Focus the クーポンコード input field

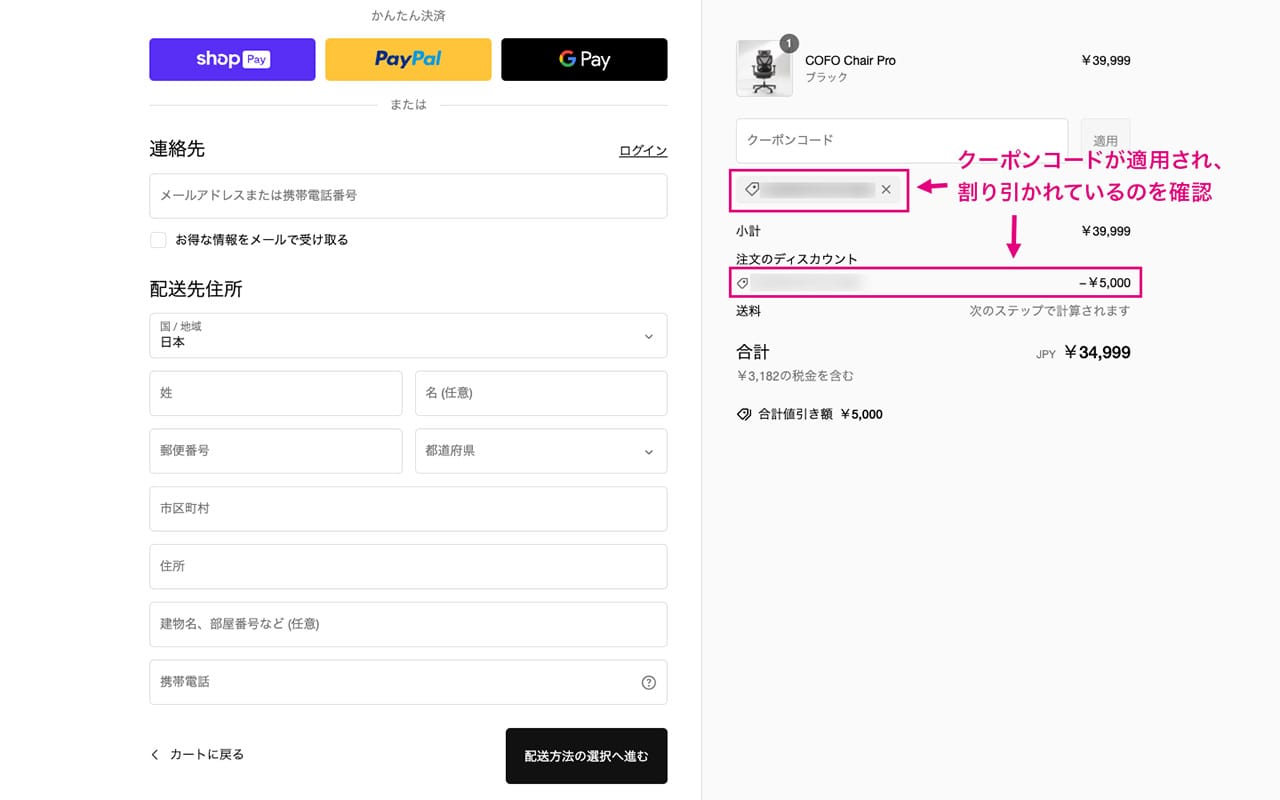[x=900, y=139]
